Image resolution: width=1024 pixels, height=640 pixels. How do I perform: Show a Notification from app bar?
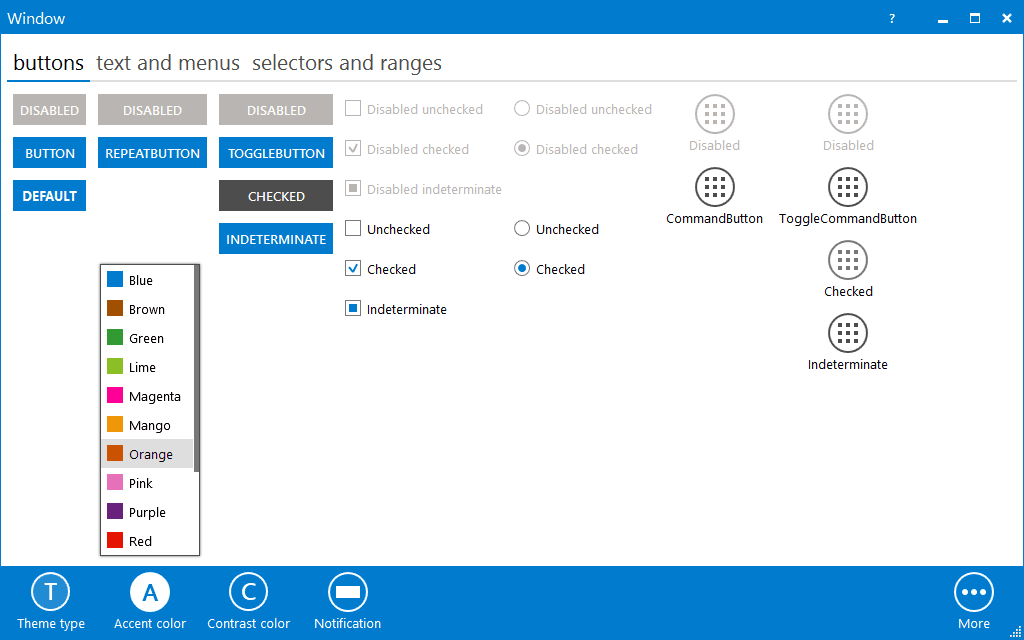pos(347,592)
